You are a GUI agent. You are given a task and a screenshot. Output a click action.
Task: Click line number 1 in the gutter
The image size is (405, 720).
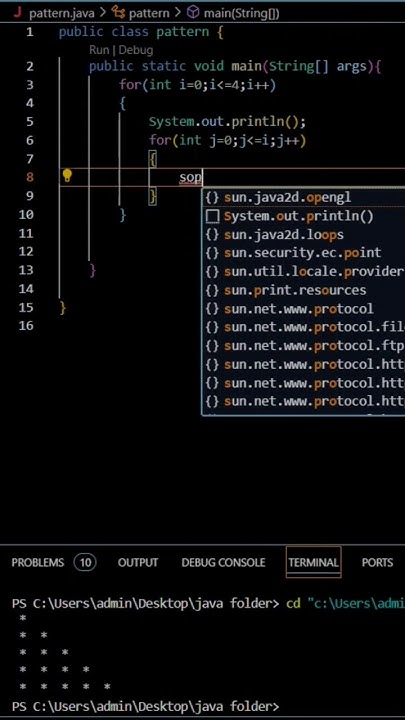[29, 32]
